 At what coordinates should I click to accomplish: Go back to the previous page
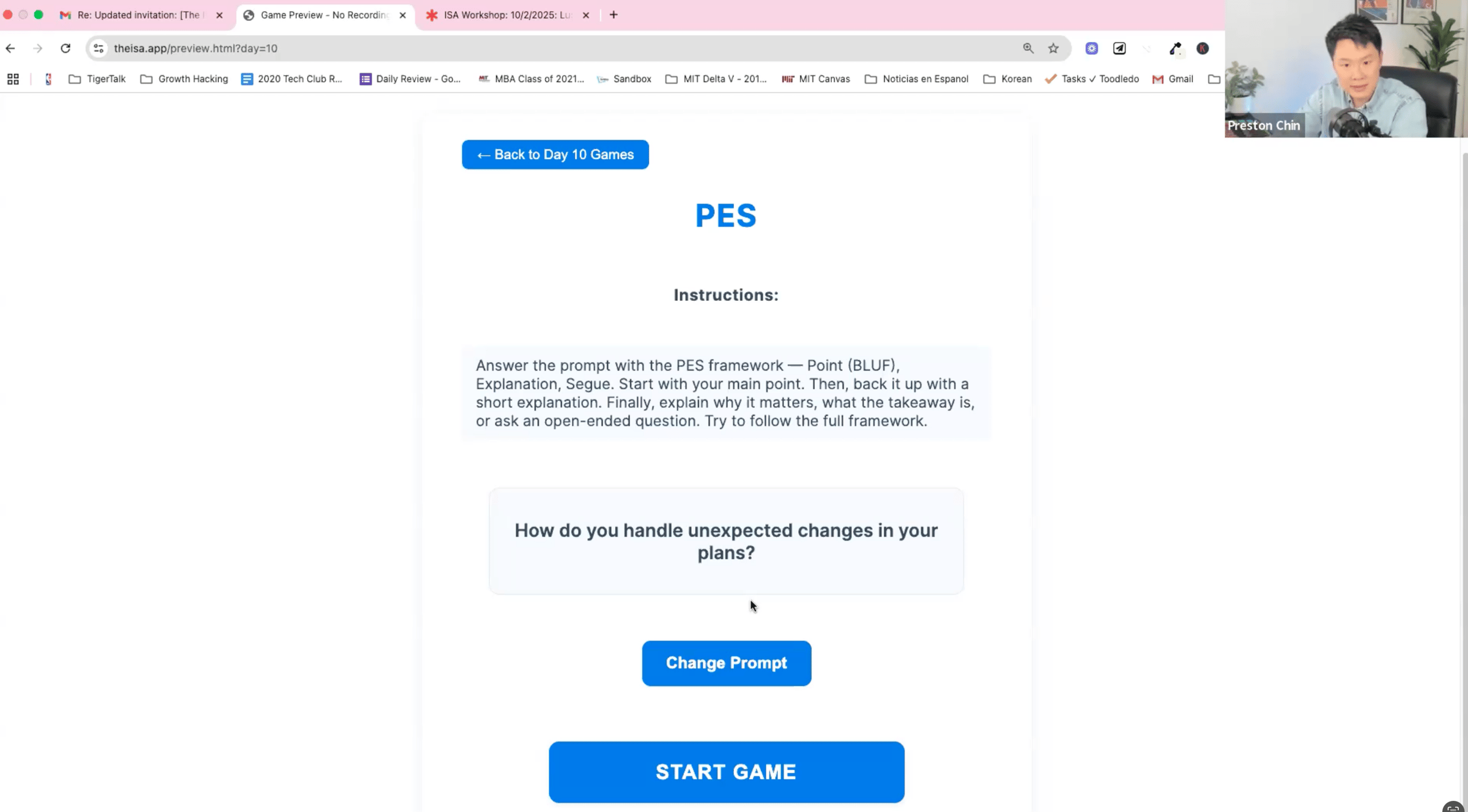(10, 48)
